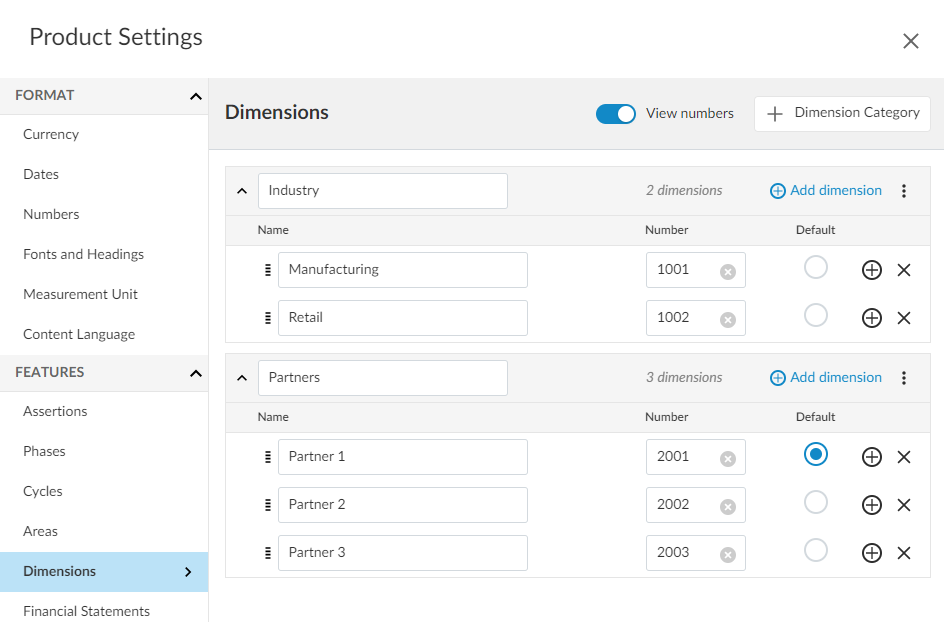Go to Fonts and Headings settings

[84, 254]
